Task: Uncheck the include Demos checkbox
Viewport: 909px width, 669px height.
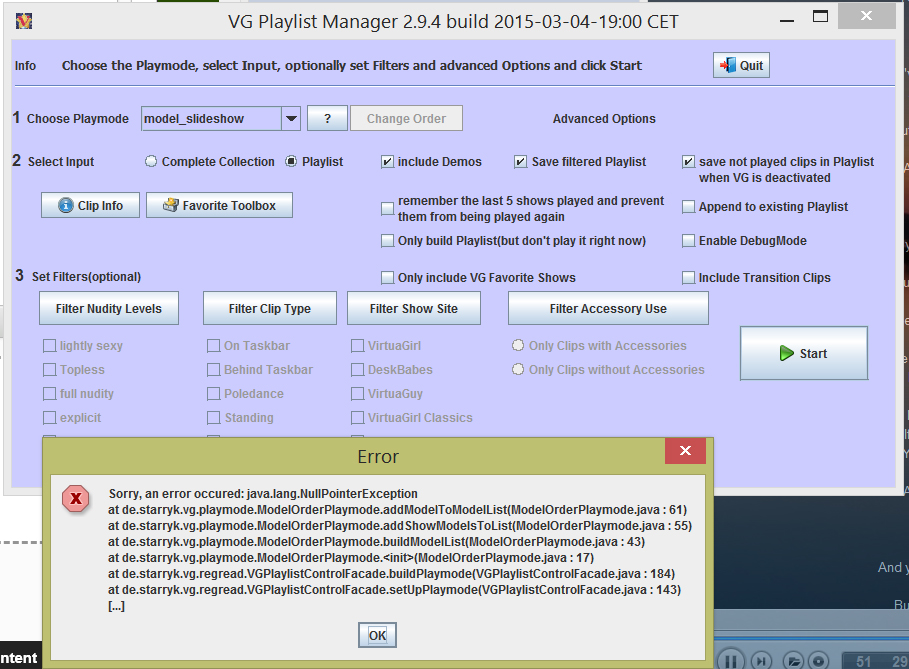Action: pos(388,162)
